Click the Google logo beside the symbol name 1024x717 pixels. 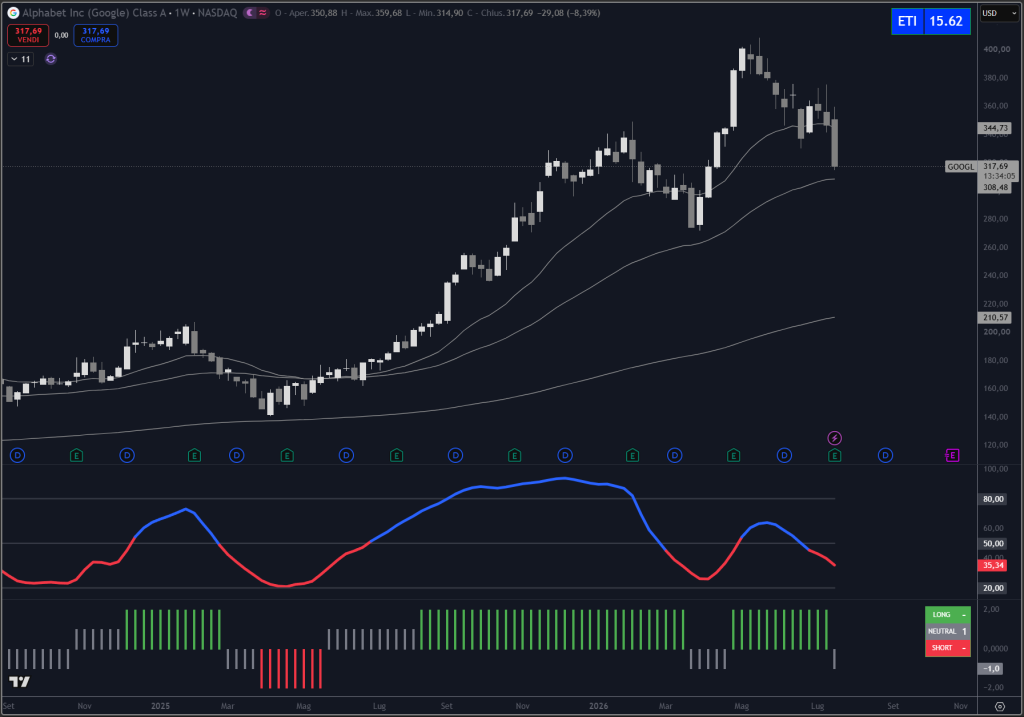[x=13, y=13]
